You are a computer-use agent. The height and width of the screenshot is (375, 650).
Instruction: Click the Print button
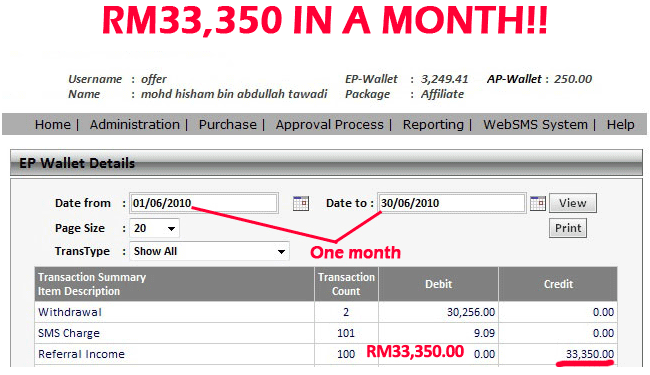568,228
